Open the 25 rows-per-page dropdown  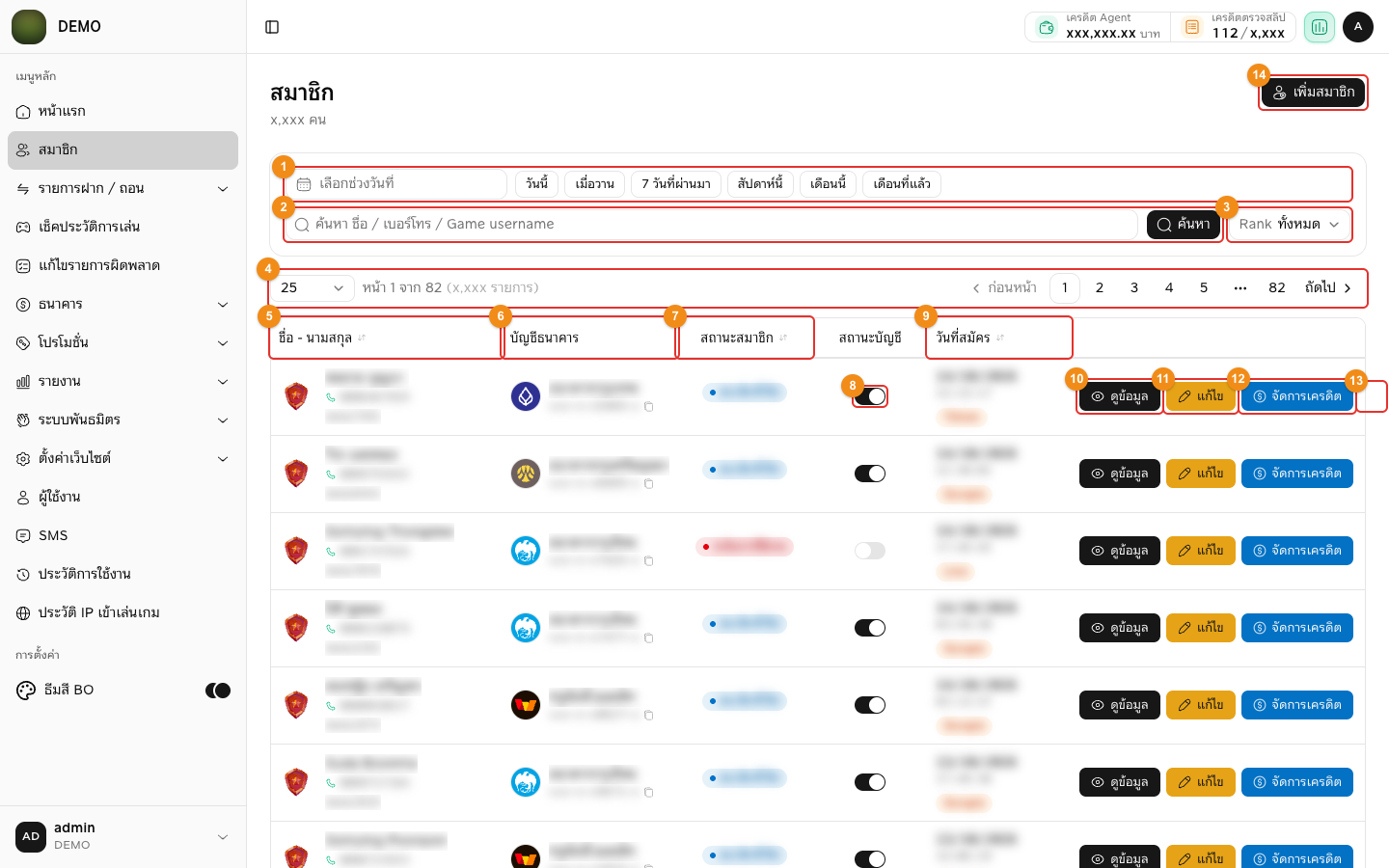pos(312,287)
